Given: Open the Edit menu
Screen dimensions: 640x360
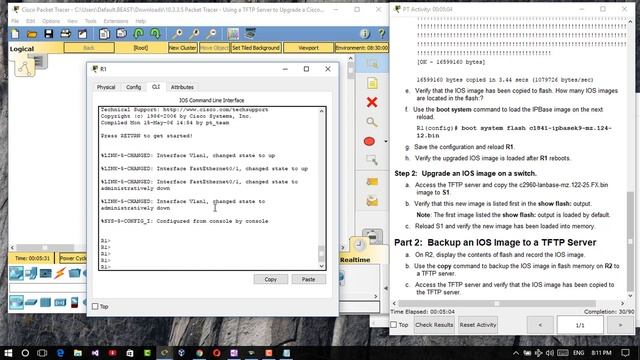Looking at the screenshot, I should (x=31, y=21).
